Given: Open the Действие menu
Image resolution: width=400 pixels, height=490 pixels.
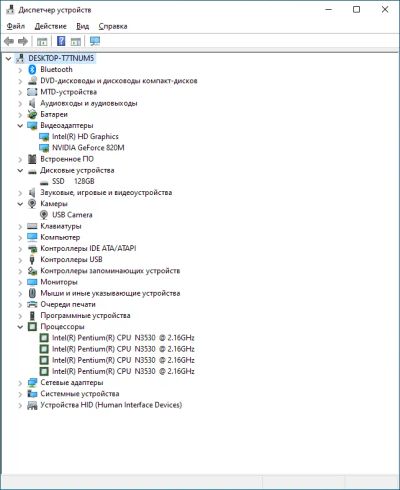Looking at the screenshot, I should click(x=51, y=26).
